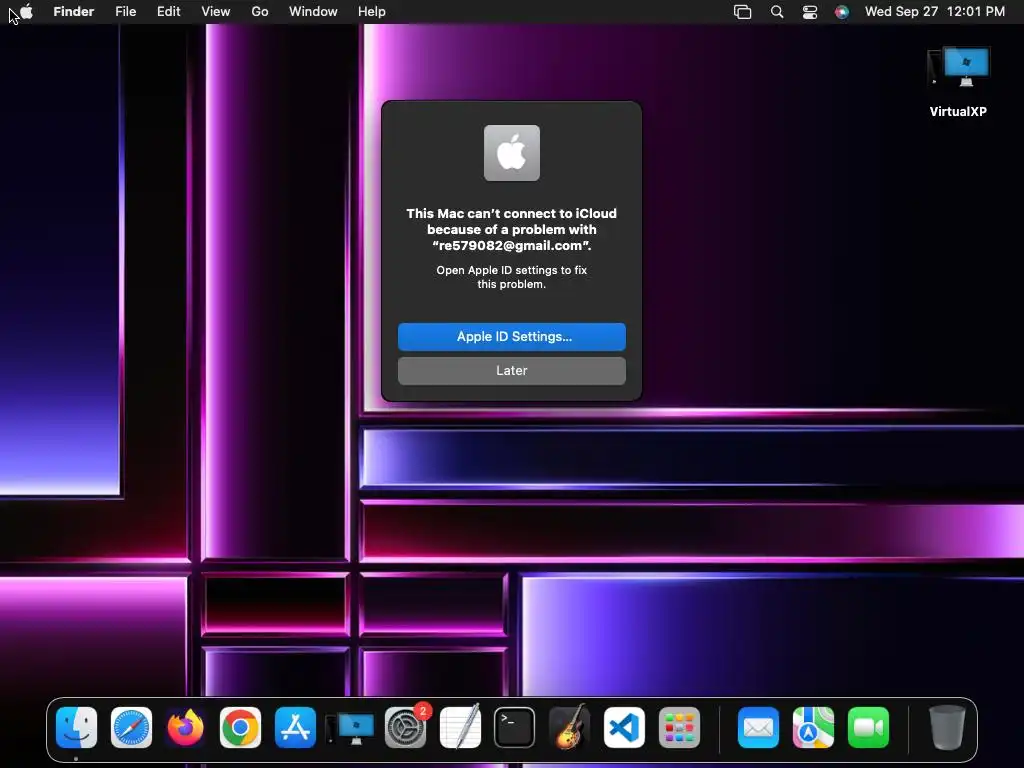The height and width of the screenshot is (768, 1024).
Task: Click the Apple logo in the iCloud dialog
Action: click(x=512, y=153)
